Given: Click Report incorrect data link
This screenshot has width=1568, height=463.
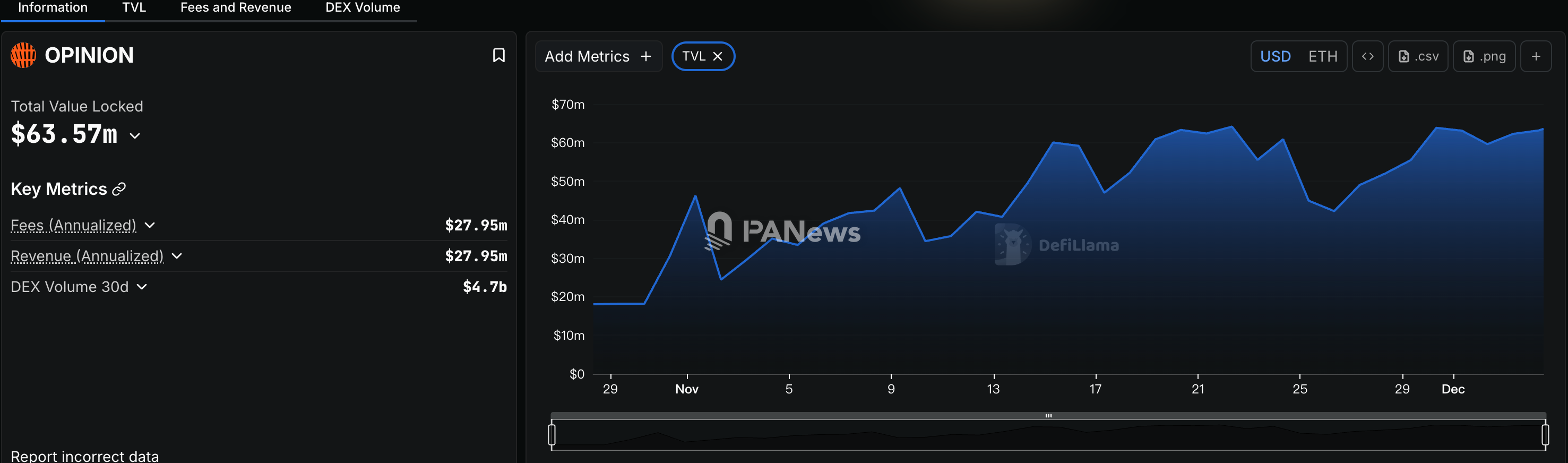Looking at the screenshot, I should [x=84, y=456].
